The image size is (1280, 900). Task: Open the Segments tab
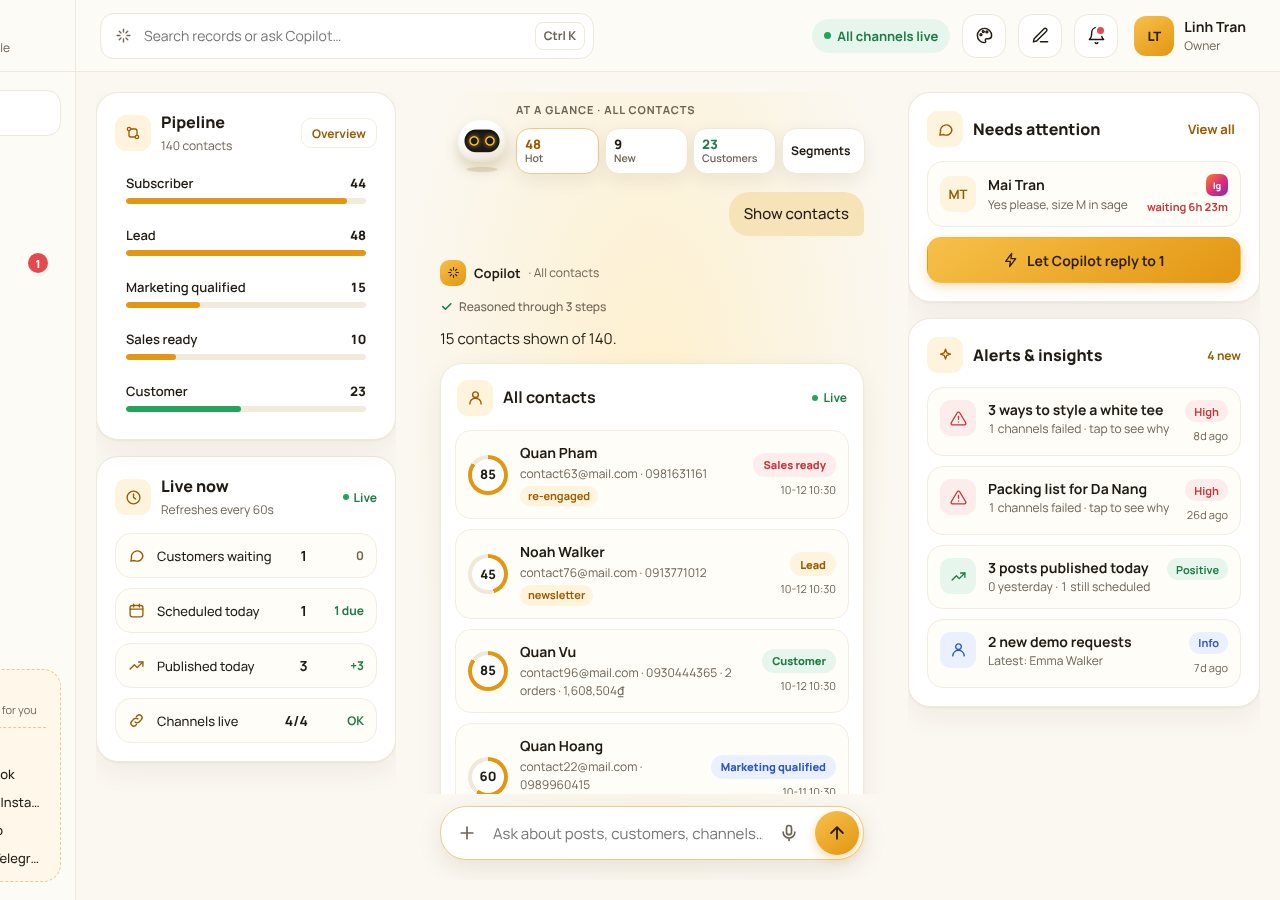click(822, 151)
